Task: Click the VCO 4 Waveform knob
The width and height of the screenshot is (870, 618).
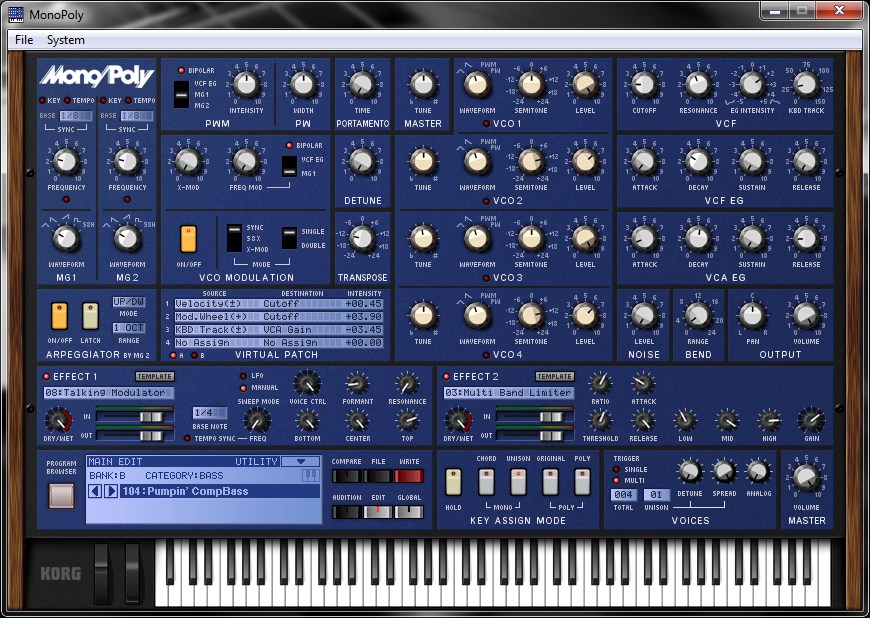Action: (x=477, y=316)
